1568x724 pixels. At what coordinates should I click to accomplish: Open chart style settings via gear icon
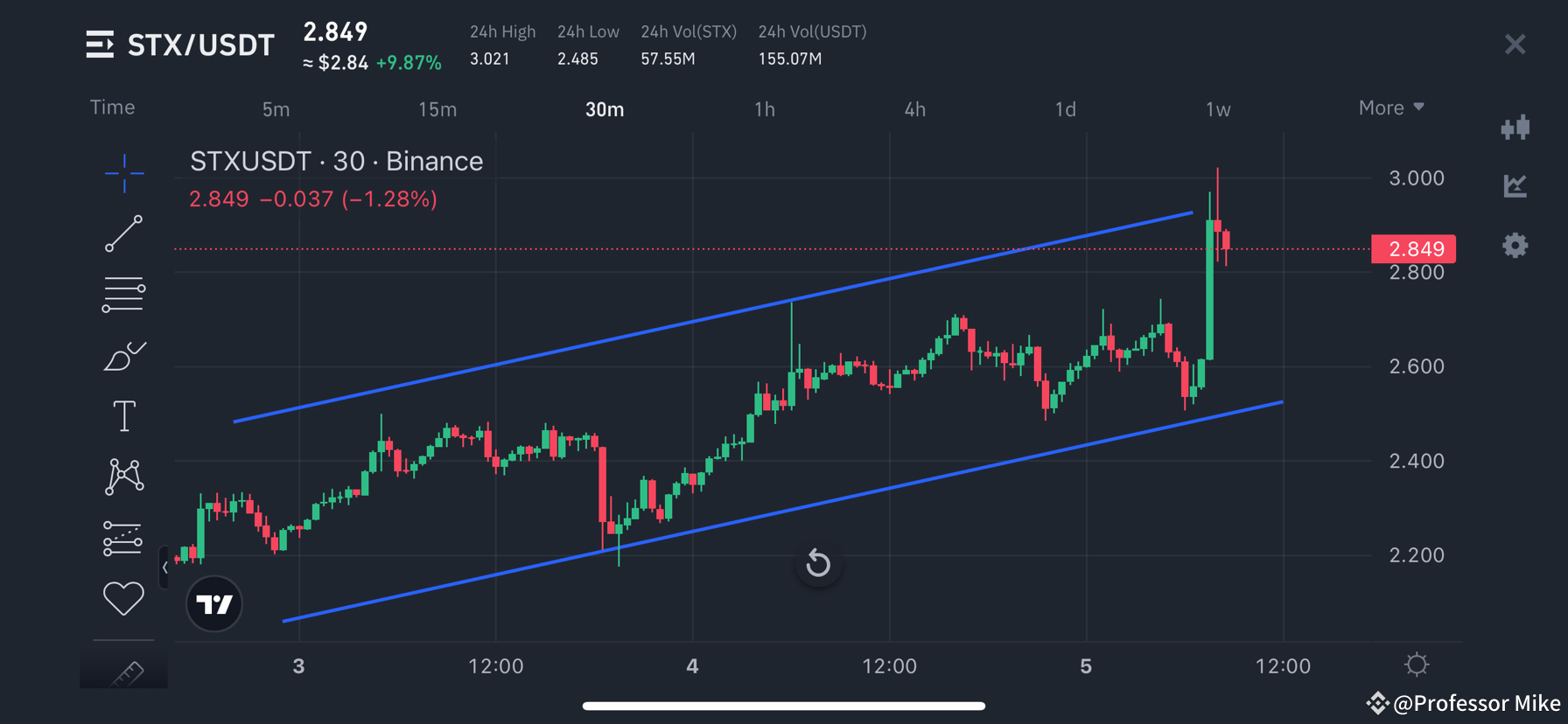[x=1515, y=246]
